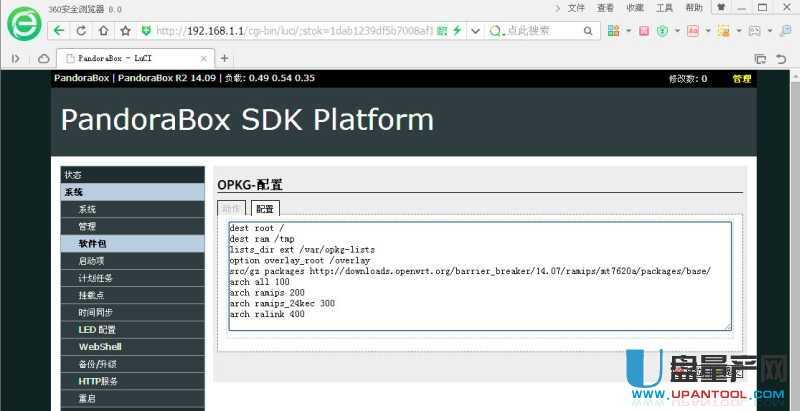Click the 管理 link in top bar
The image size is (800, 411).
742,79
